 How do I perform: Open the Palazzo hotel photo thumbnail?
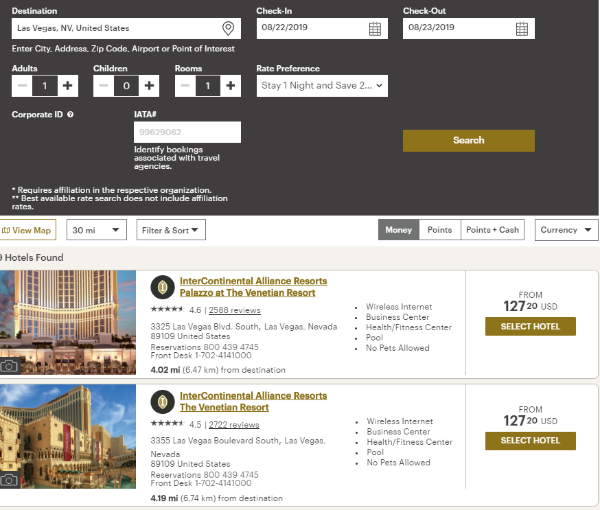[x=68, y=323]
